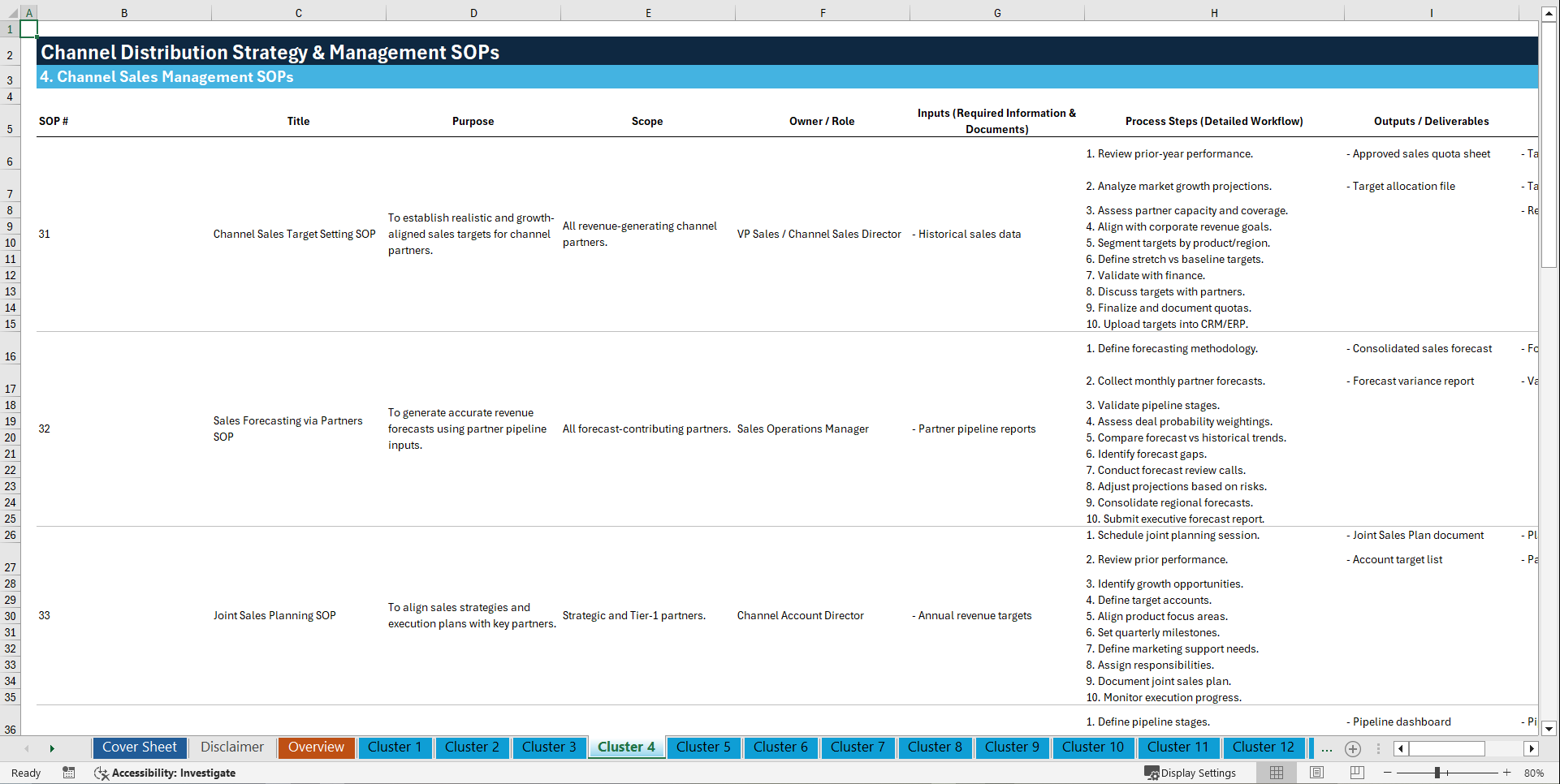This screenshot has width=1560, height=784.
Task: Open the Disclaimer sheet
Action: (231, 747)
